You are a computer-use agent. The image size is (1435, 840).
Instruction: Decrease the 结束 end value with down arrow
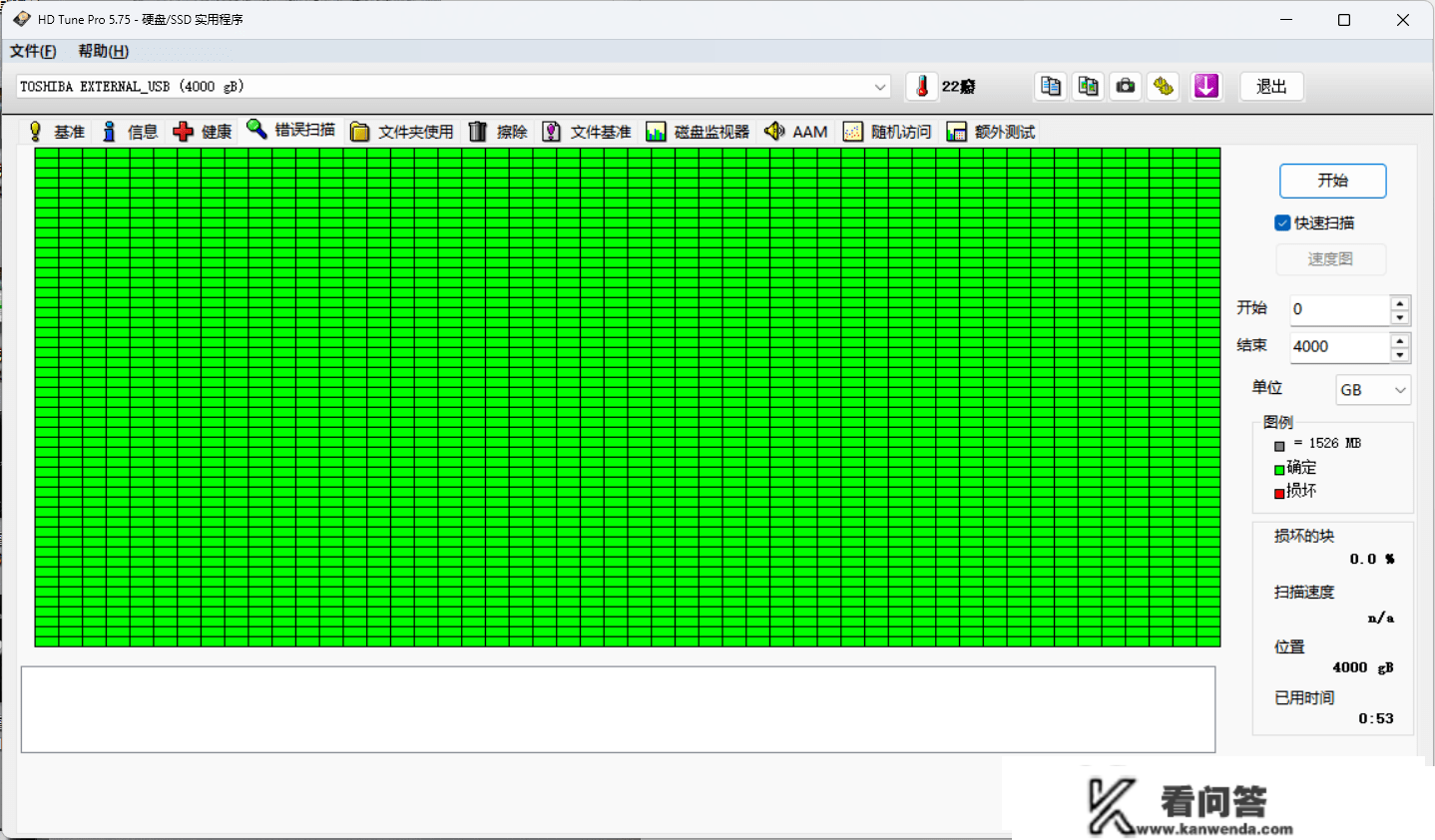point(1400,354)
